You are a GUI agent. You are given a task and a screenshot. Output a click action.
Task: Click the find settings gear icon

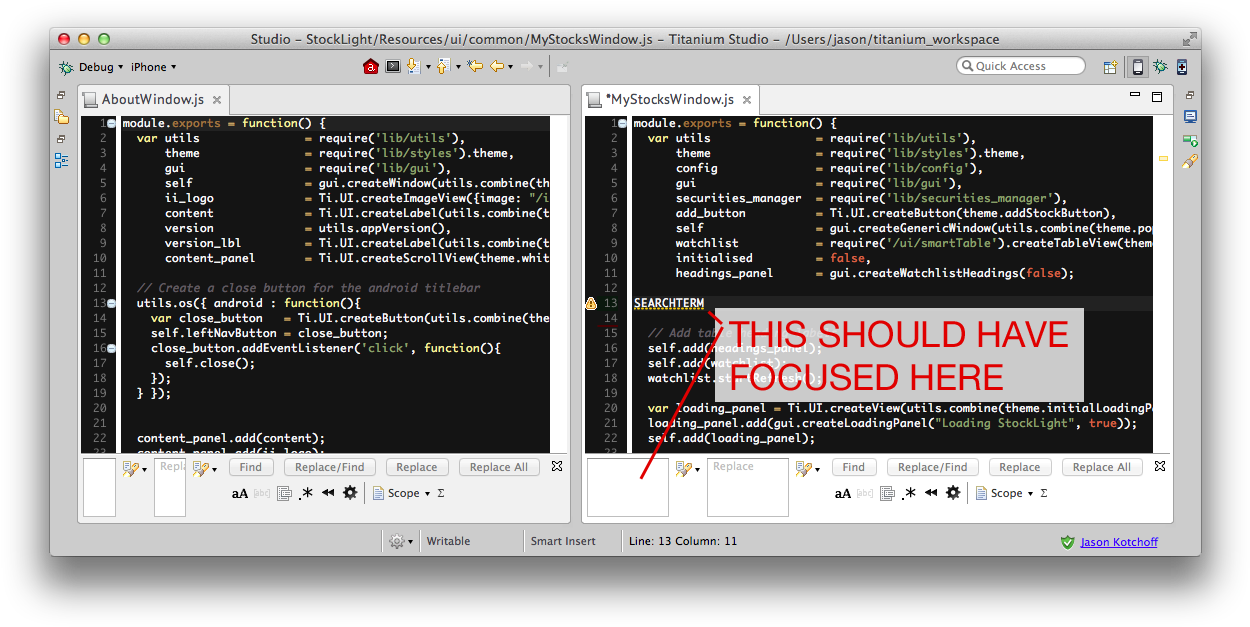tap(953, 492)
